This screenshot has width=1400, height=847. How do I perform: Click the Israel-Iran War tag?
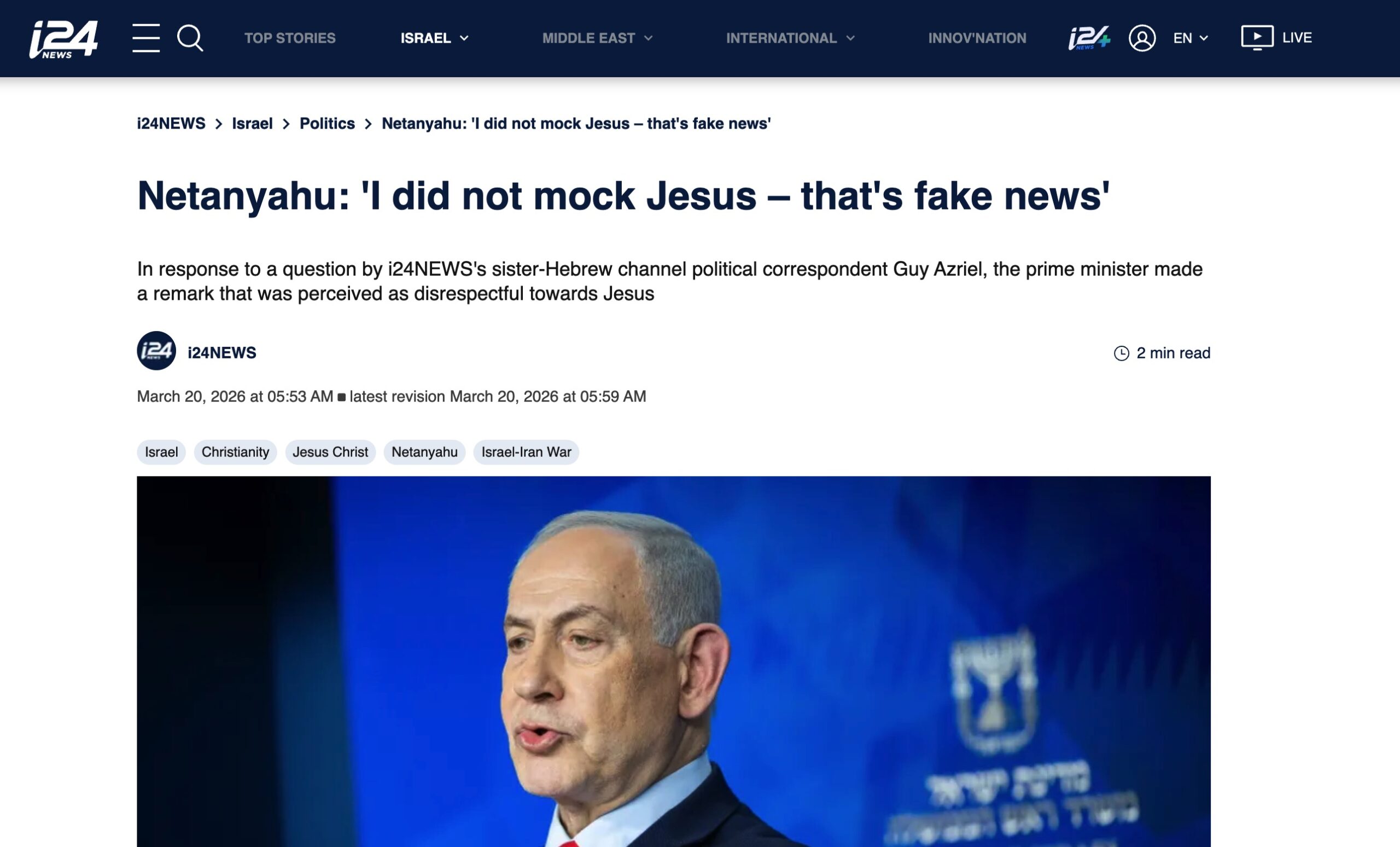pyautogui.click(x=526, y=452)
